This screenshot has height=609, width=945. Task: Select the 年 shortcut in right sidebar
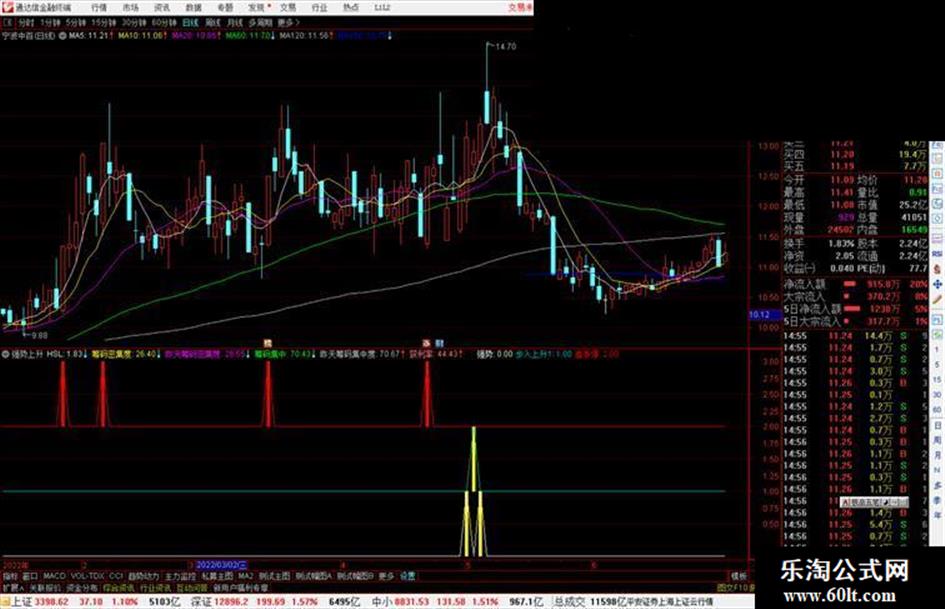(937, 515)
